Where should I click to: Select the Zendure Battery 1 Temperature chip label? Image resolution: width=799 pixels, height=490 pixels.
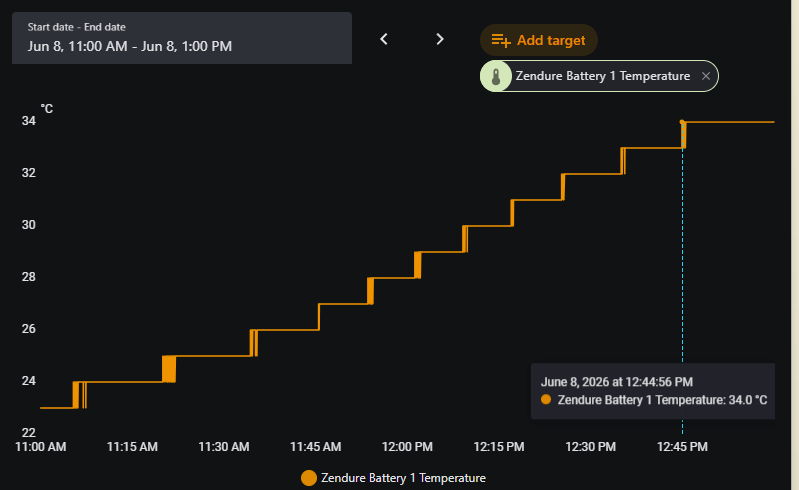603,76
